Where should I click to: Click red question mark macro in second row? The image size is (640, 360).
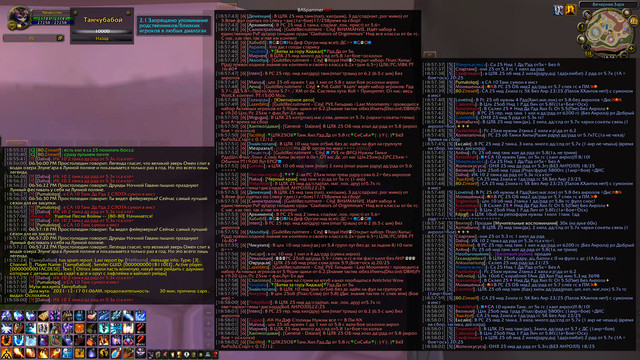[140, 328]
